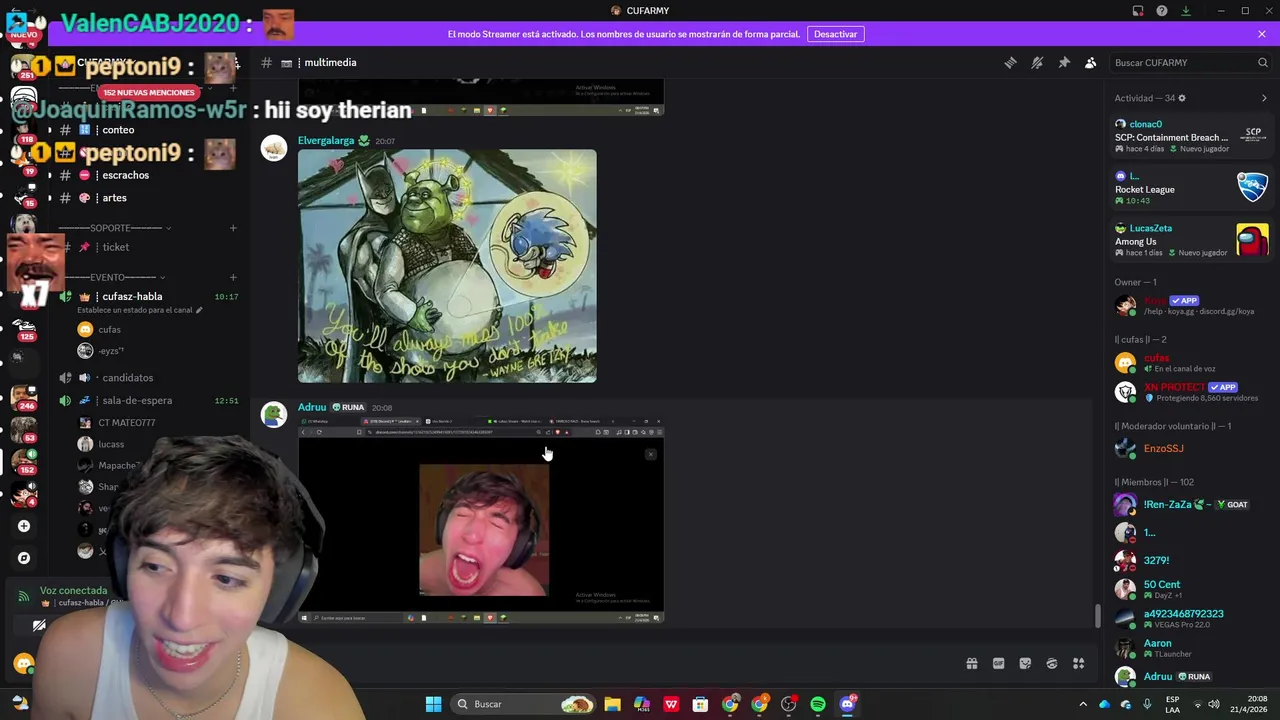Open Windows Start menu
1280x720 pixels.
click(433, 704)
